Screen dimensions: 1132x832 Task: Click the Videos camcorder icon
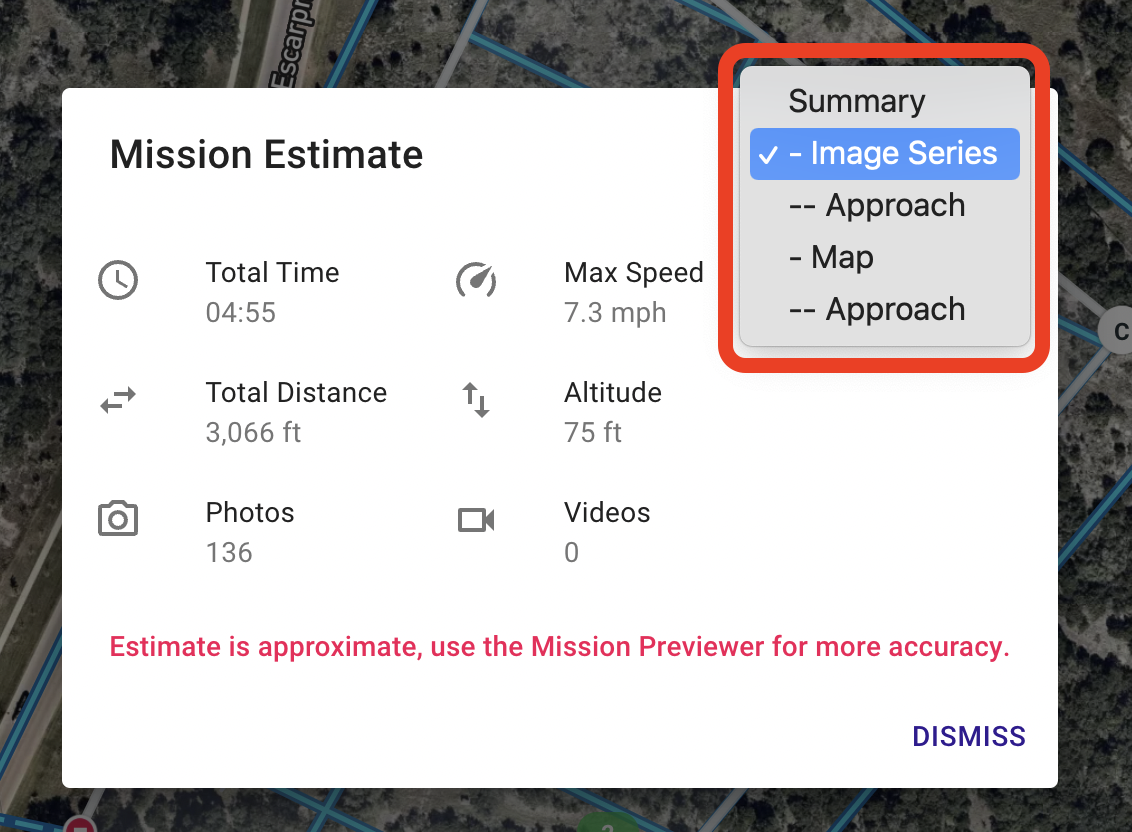[476, 520]
